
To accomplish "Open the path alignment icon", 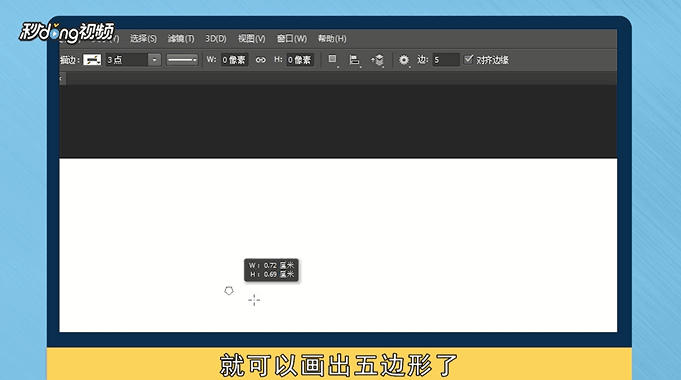I will pos(355,60).
